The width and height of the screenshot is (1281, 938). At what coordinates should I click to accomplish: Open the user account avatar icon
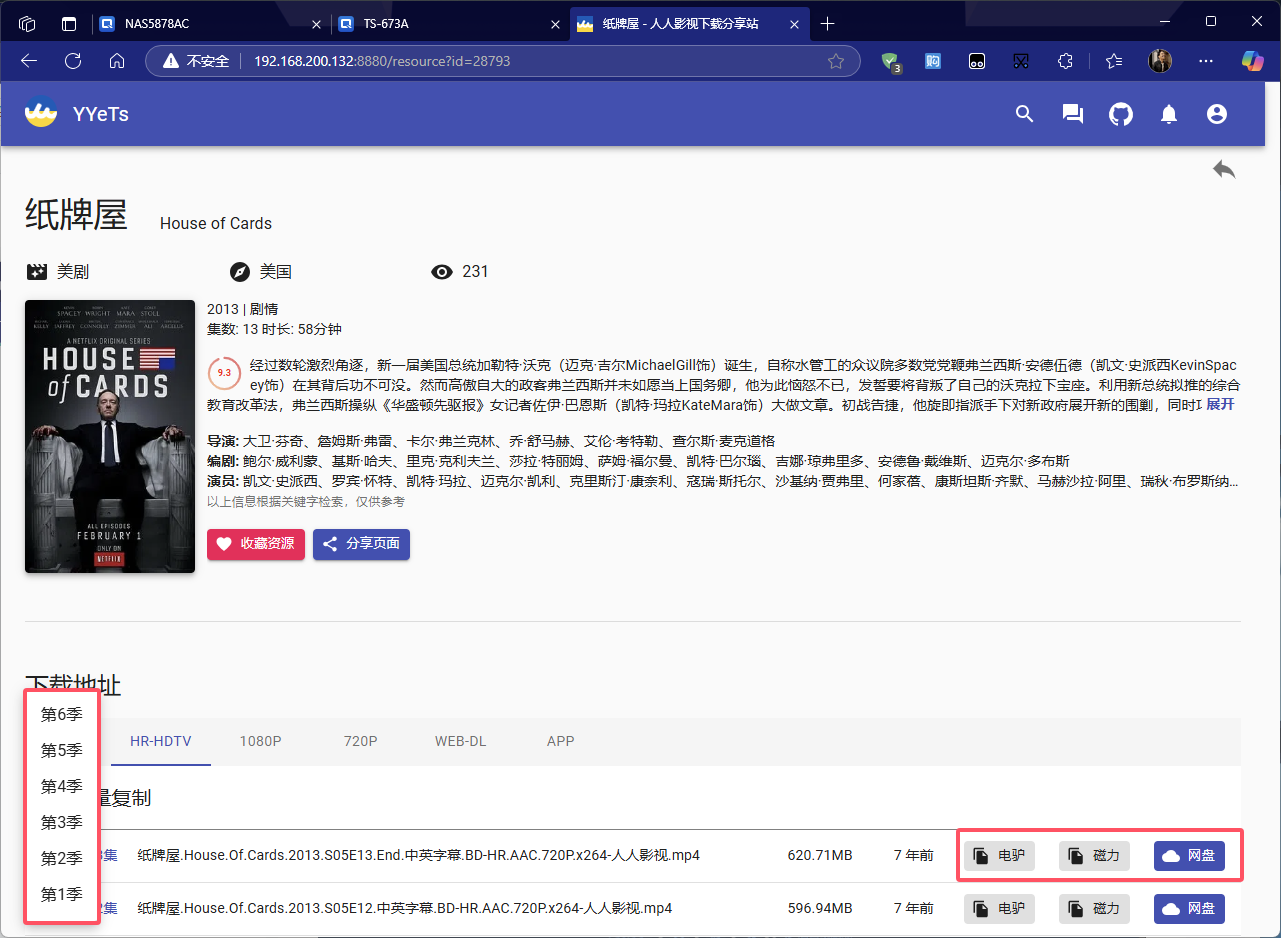(1217, 114)
